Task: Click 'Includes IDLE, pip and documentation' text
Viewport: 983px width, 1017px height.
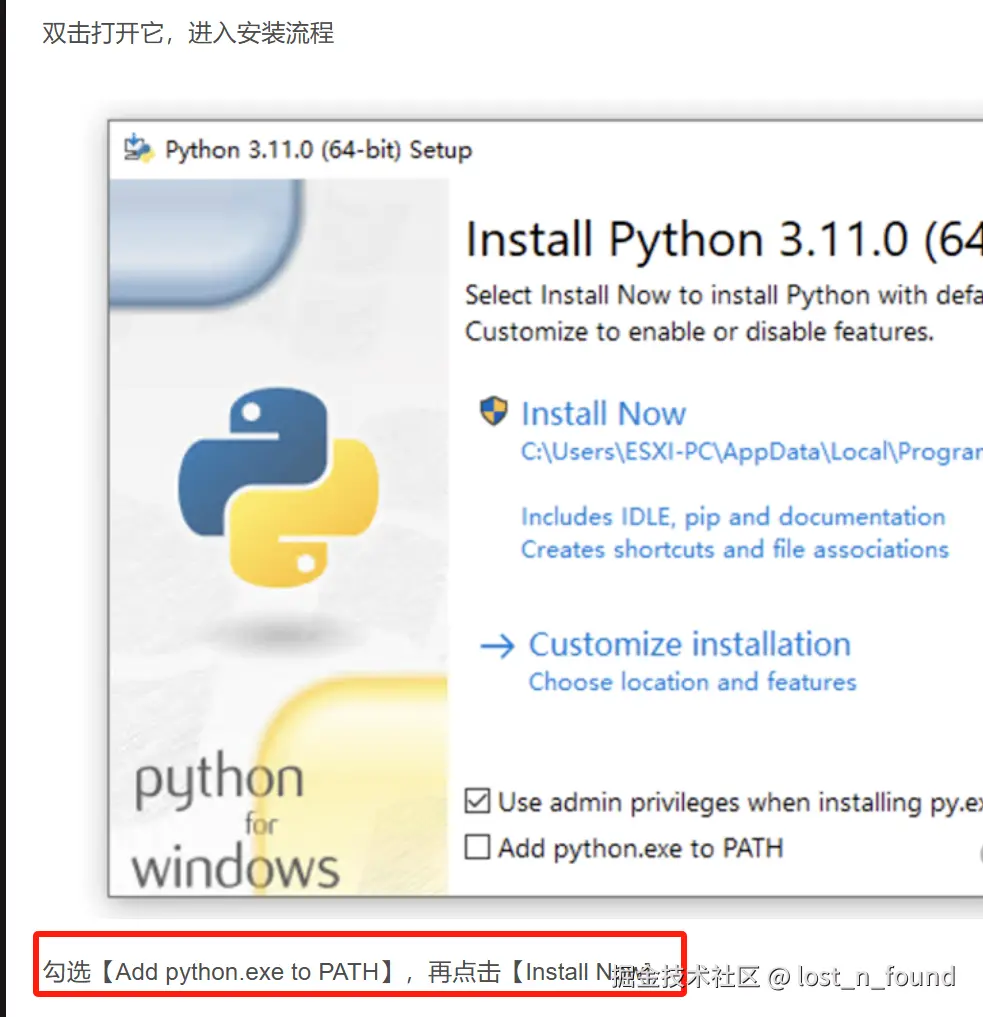Action: pyautogui.click(x=733, y=517)
